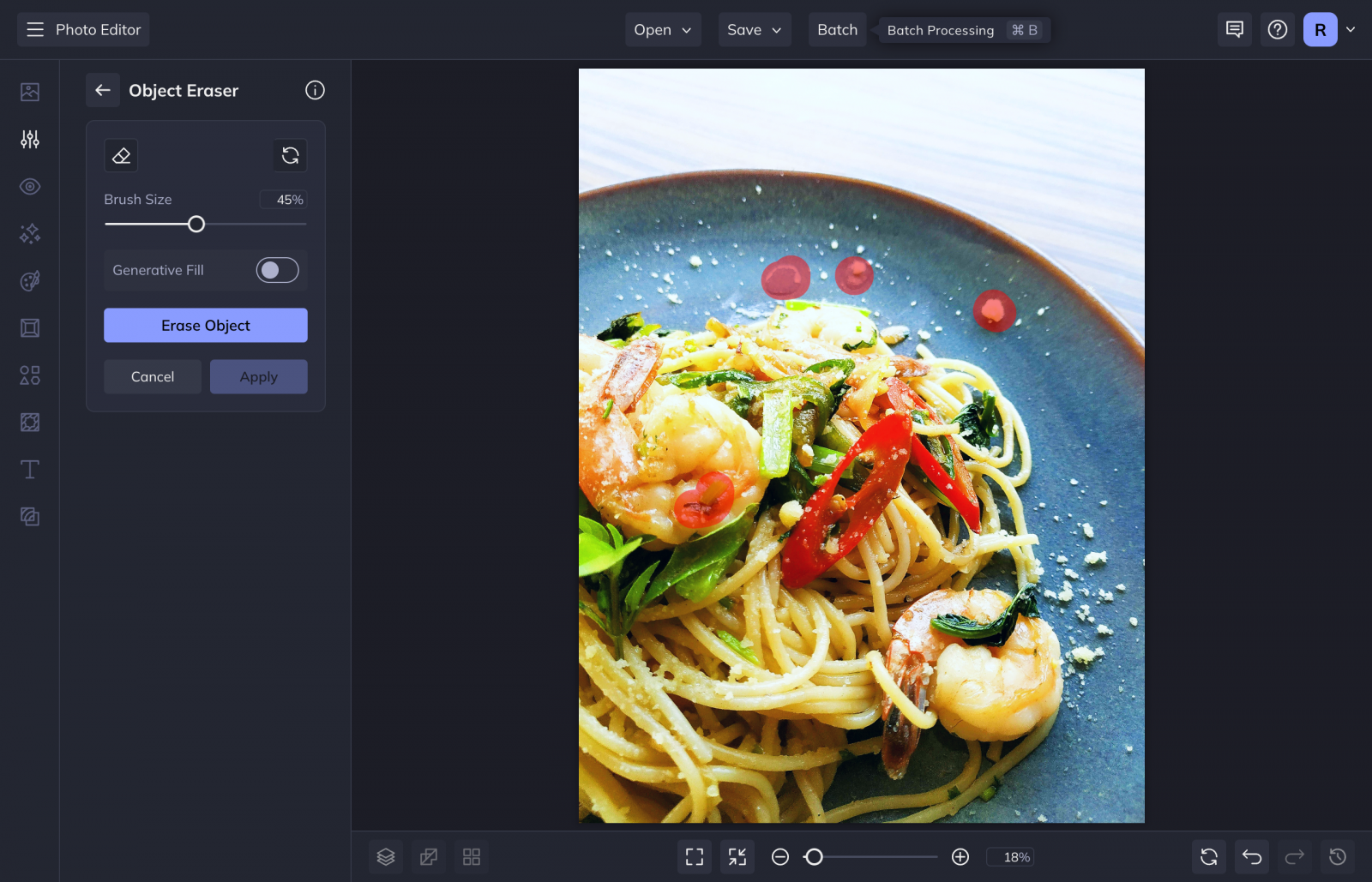Click the reset icon in the Object Eraser panel
This screenshot has width=1372, height=882.
290,155
